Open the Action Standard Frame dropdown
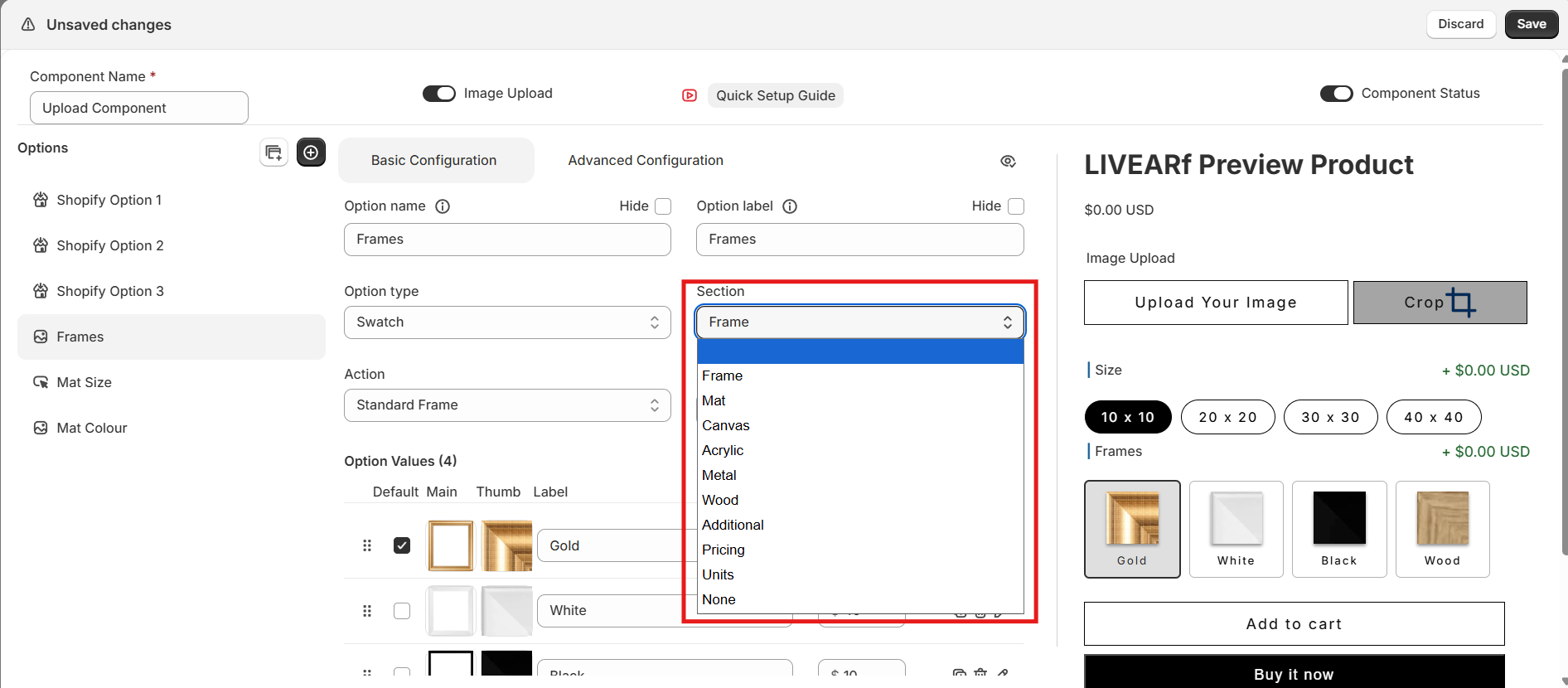The width and height of the screenshot is (1568, 688). pos(507,405)
